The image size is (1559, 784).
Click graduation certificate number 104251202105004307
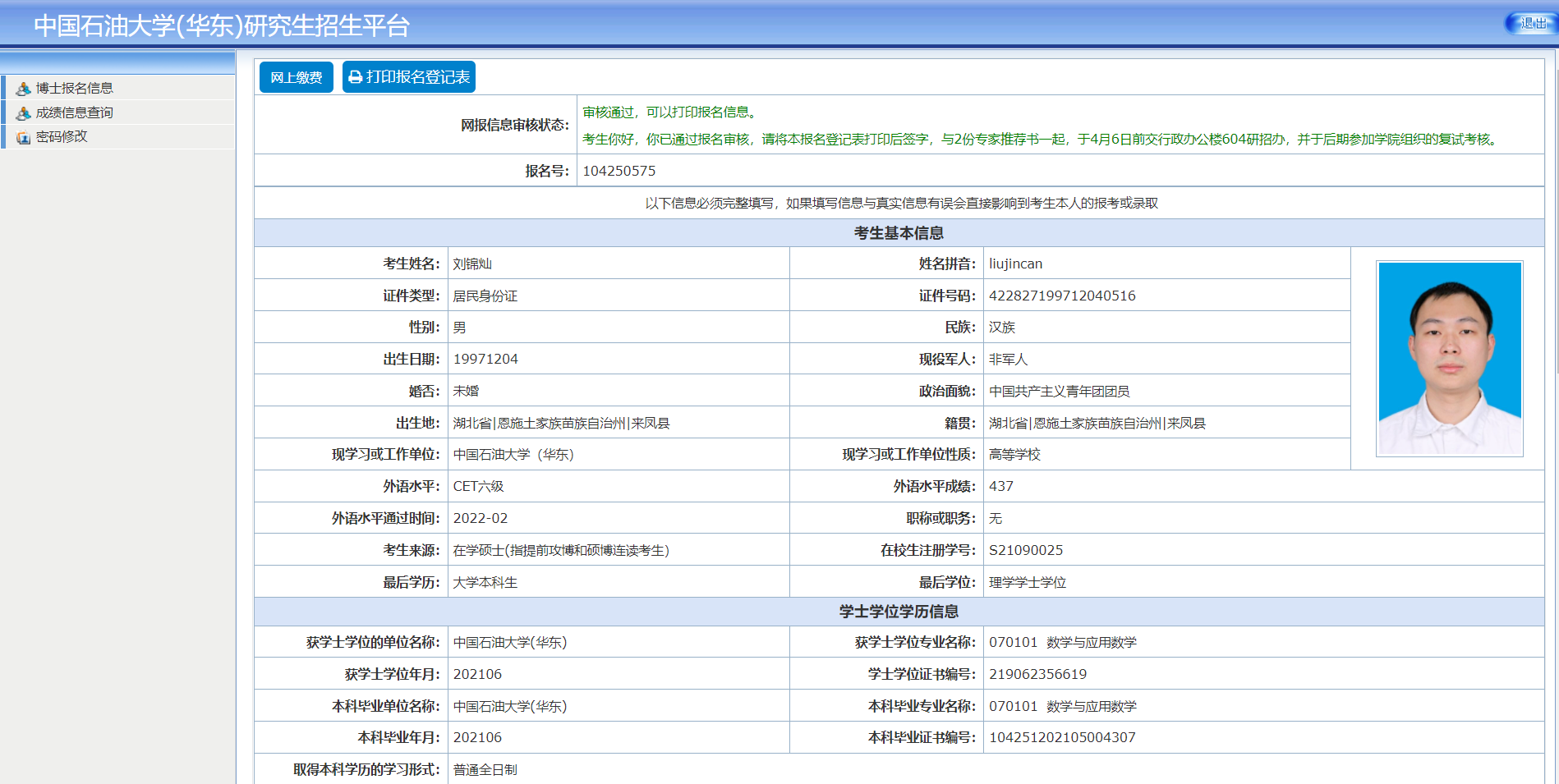pos(1062,737)
